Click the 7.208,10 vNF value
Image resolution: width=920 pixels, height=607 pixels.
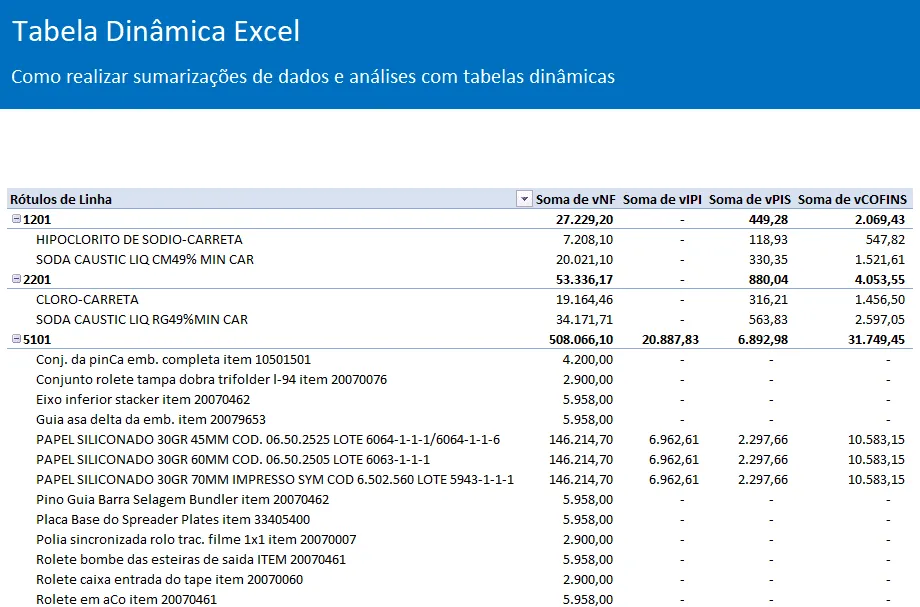click(x=588, y=239)
